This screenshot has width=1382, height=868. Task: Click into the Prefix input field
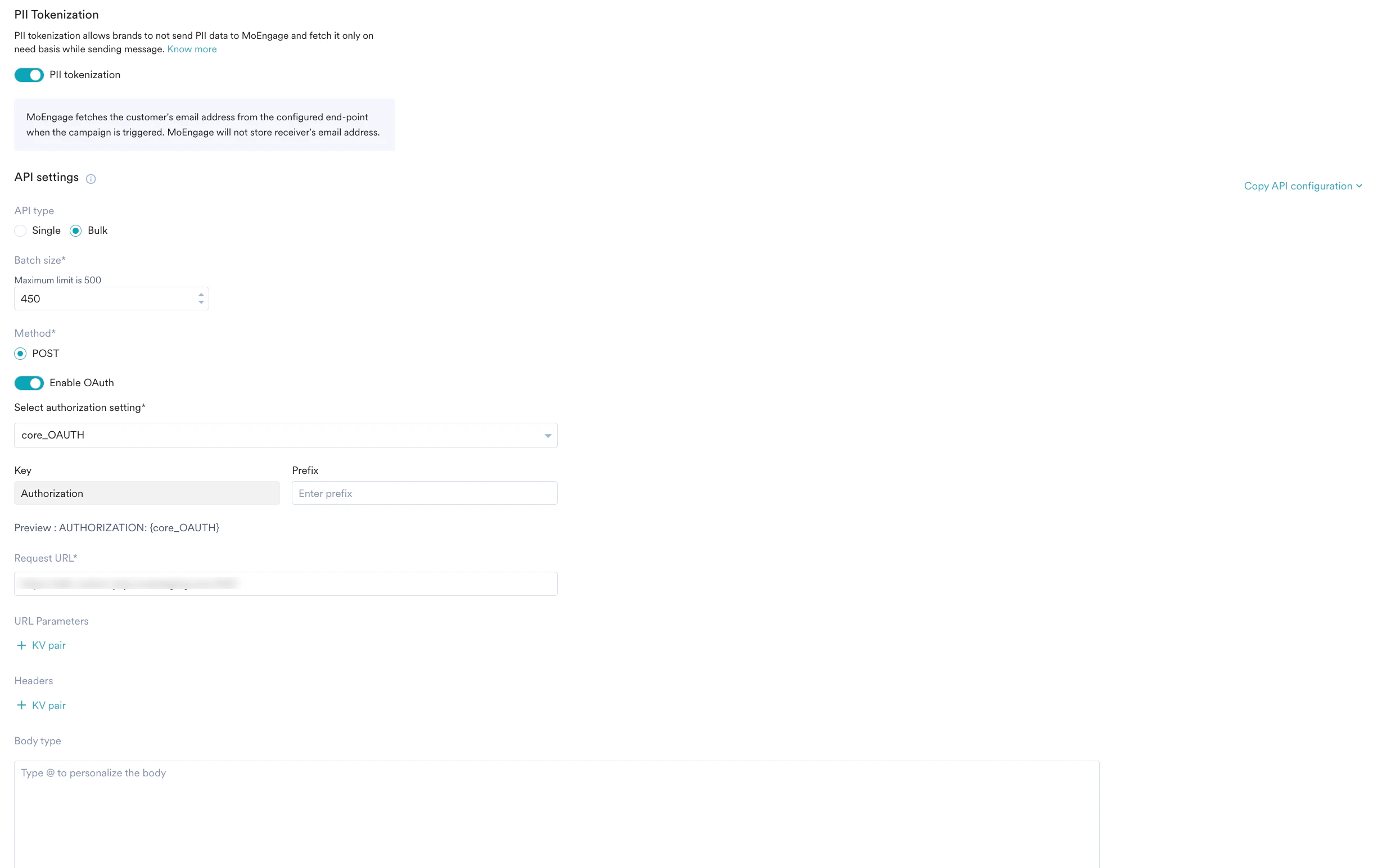pos(424,494)
